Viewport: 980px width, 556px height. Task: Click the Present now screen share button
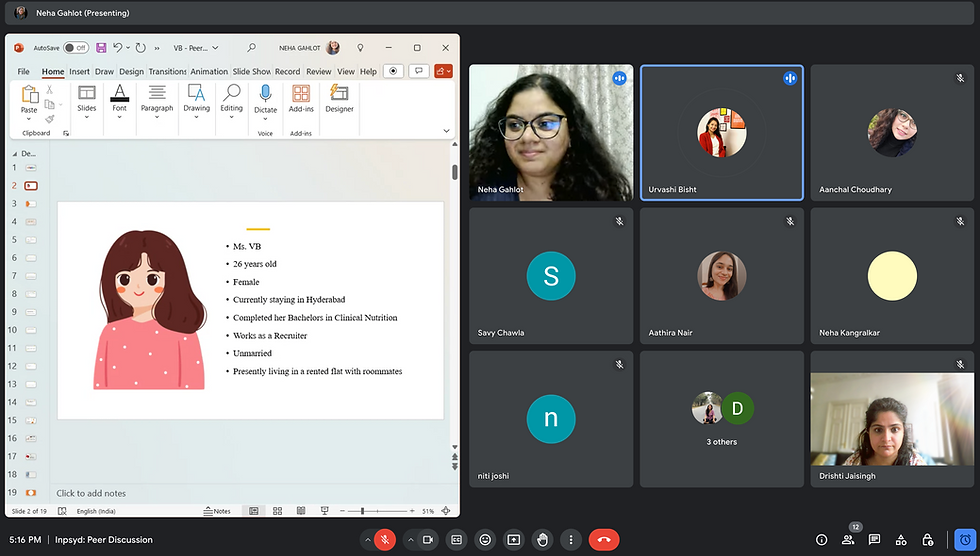(514, 540)
